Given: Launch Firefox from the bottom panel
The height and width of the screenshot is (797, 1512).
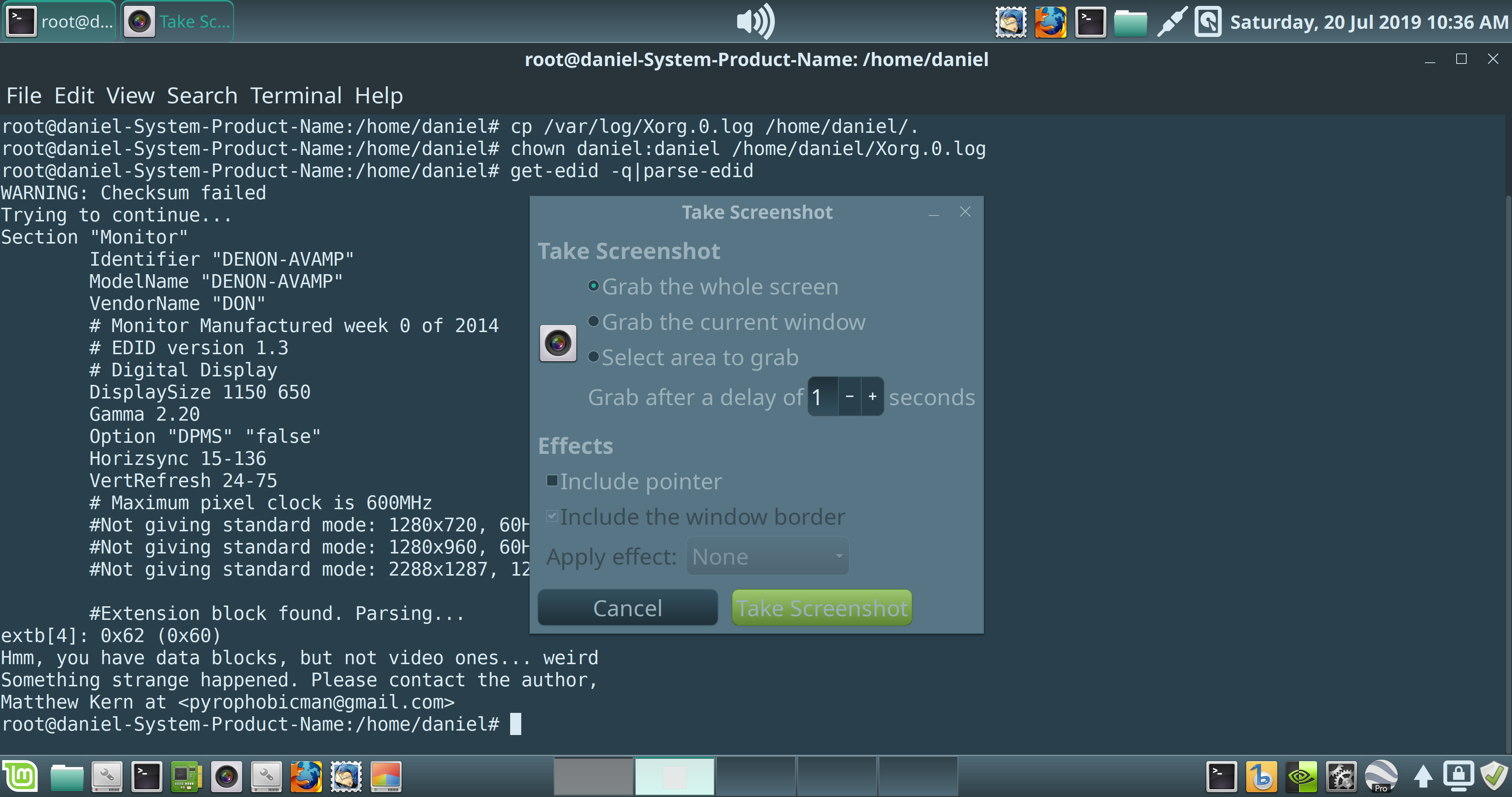Looking at the screenshot, I should tap(306, 777).
